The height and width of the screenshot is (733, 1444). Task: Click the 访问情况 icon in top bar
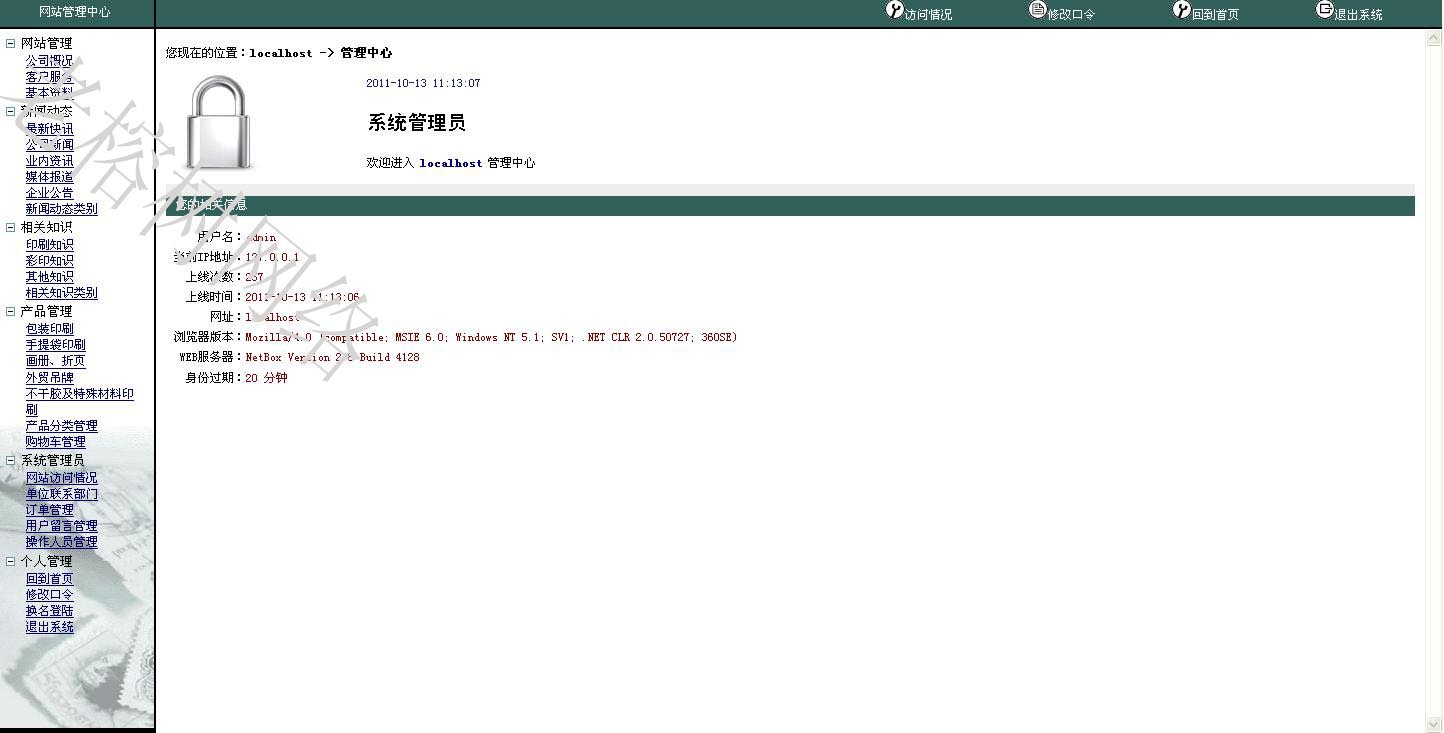click(x=895, y=10)
